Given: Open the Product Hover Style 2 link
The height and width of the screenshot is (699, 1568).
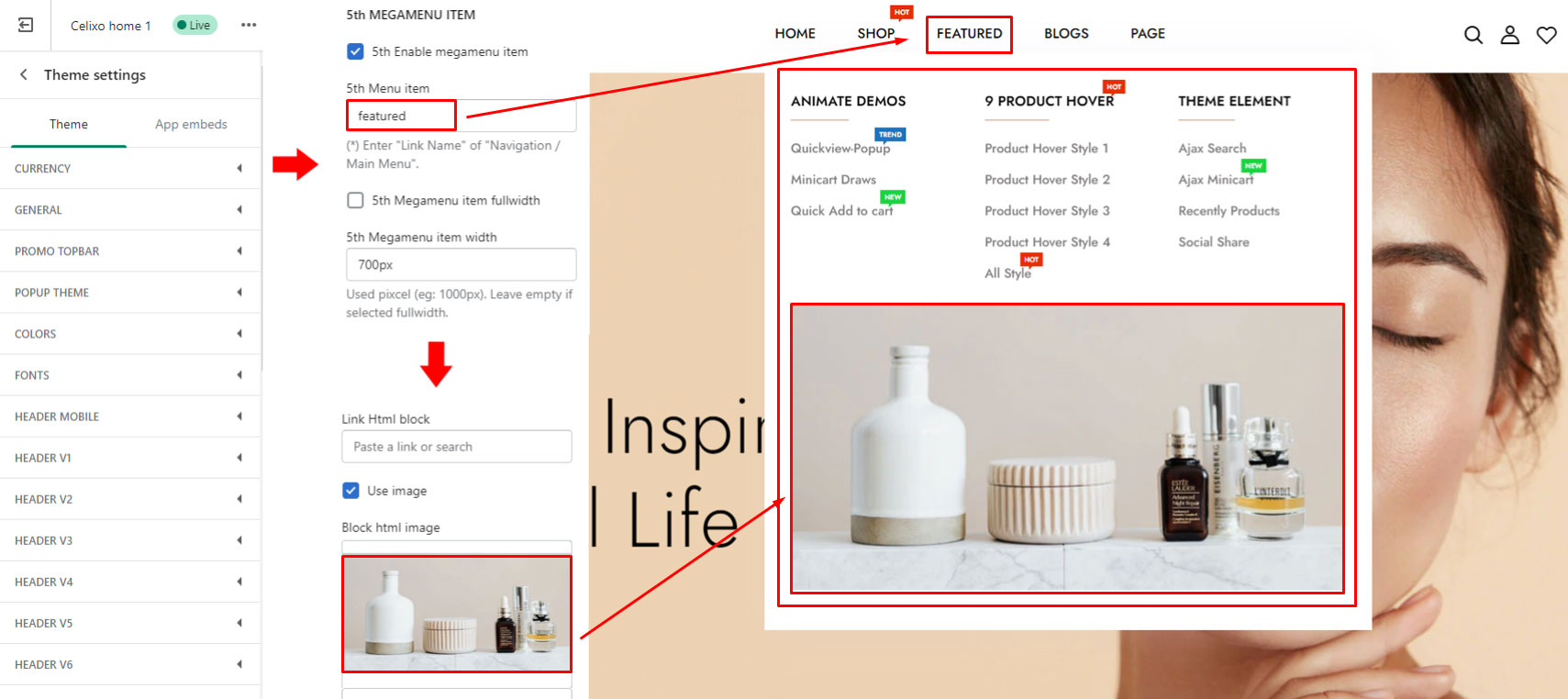Looking at the screenshot, I should (x=1047, y=180).
